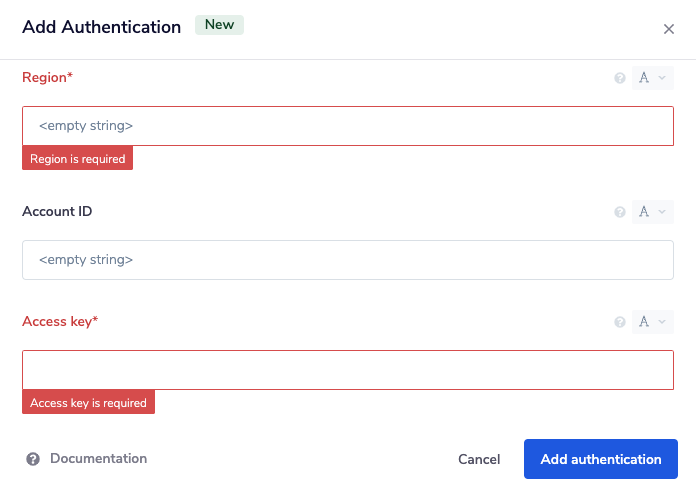The image size is (696, 490).
Task: Focus the Account ID text field
Action: (347, 260)
